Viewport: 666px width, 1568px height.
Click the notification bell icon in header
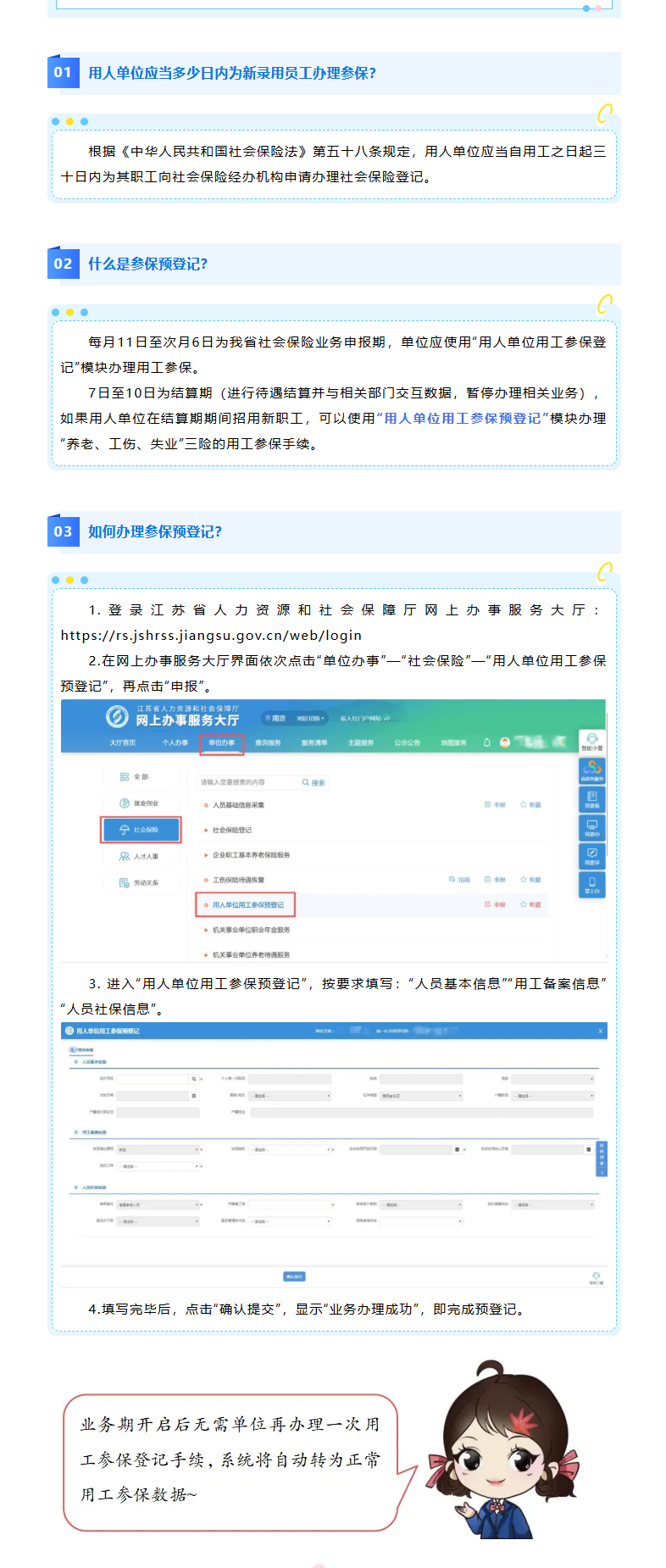pos(486,742)
